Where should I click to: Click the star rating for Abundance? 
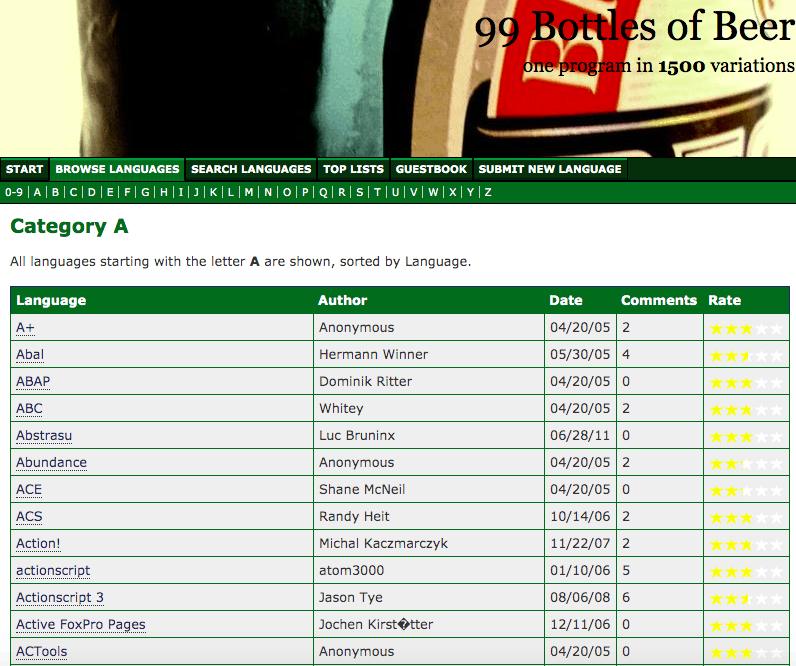746,463
